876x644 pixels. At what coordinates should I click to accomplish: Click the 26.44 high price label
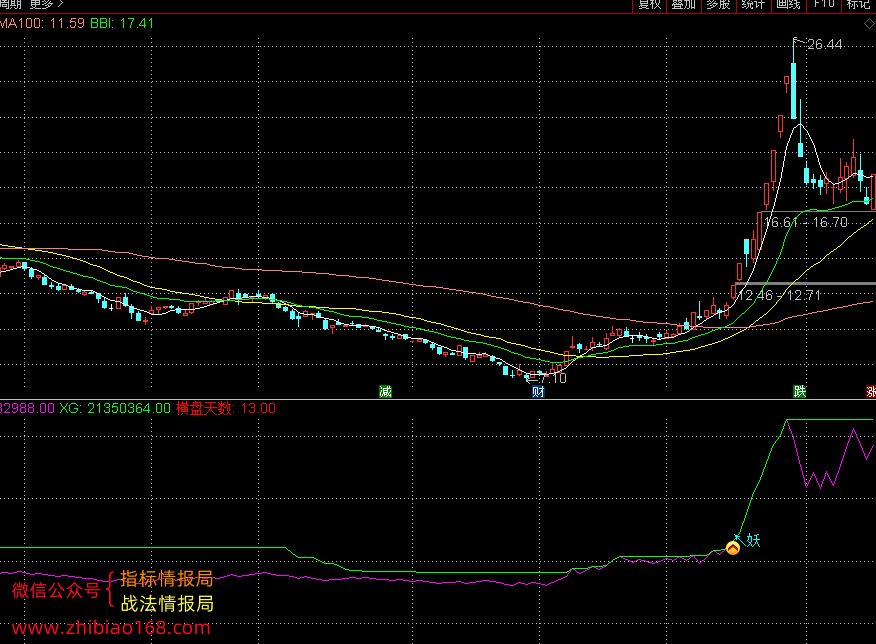825,44
